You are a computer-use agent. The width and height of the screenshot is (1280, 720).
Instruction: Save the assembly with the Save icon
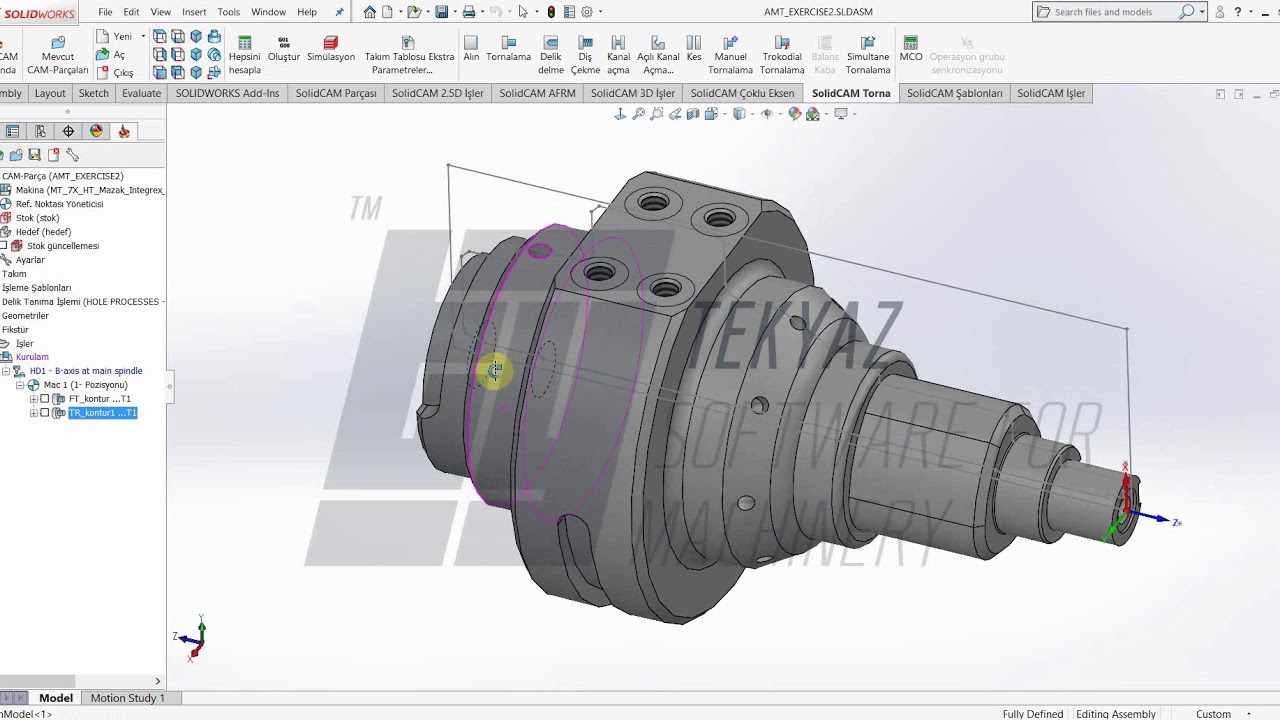tap(441, 12)
